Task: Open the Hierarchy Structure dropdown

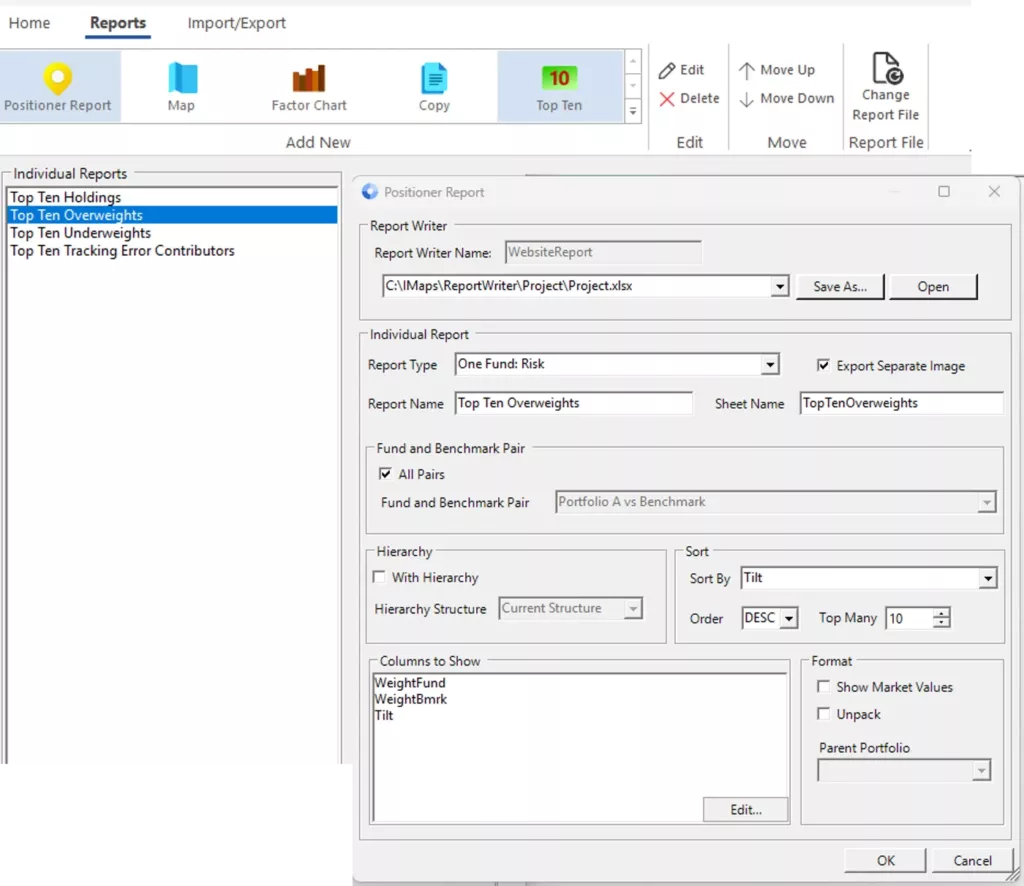Action: [x=633, y=609]
